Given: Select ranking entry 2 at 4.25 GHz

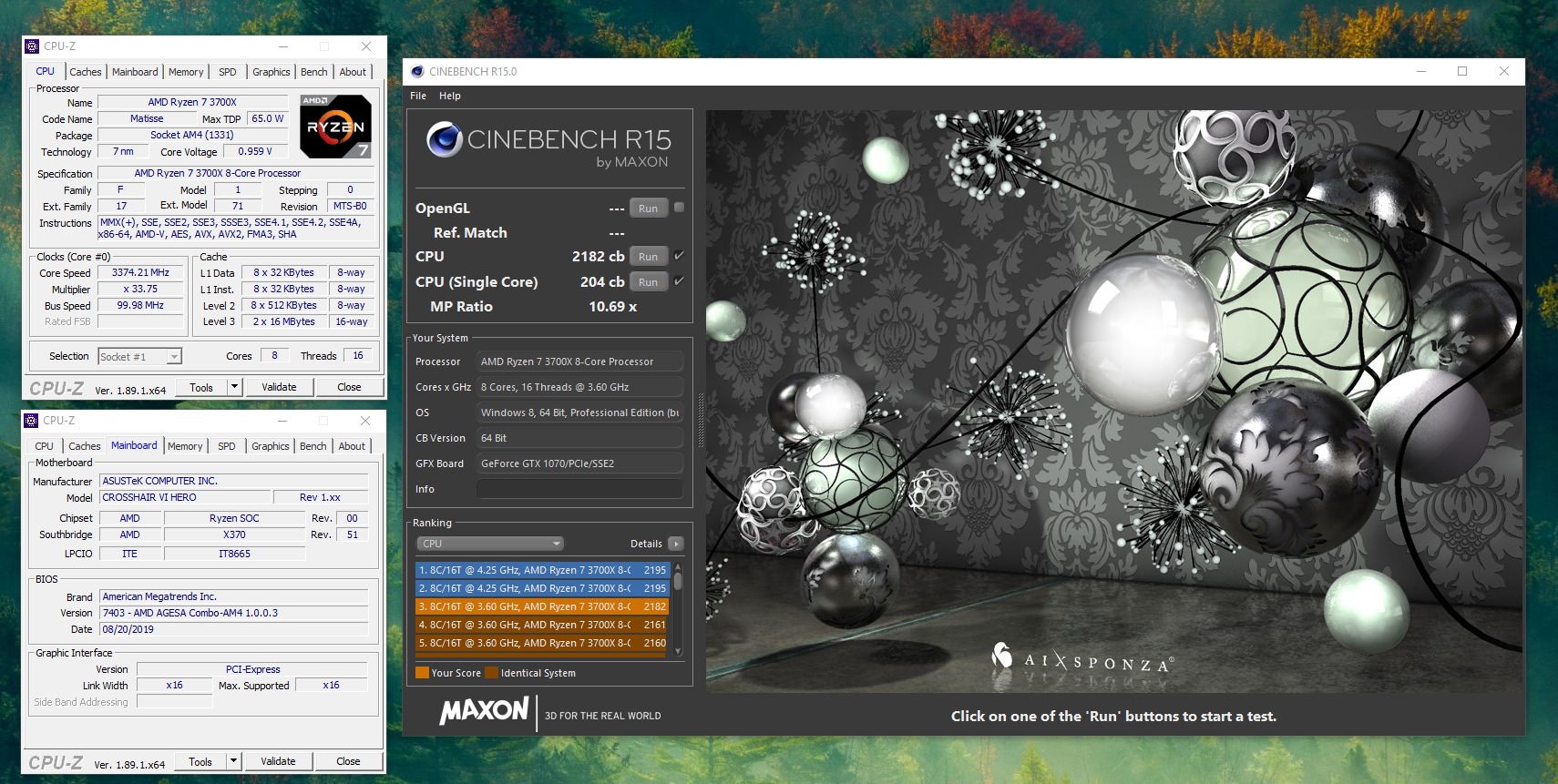Looking at the screenshot, I should [x=543, y=588].
